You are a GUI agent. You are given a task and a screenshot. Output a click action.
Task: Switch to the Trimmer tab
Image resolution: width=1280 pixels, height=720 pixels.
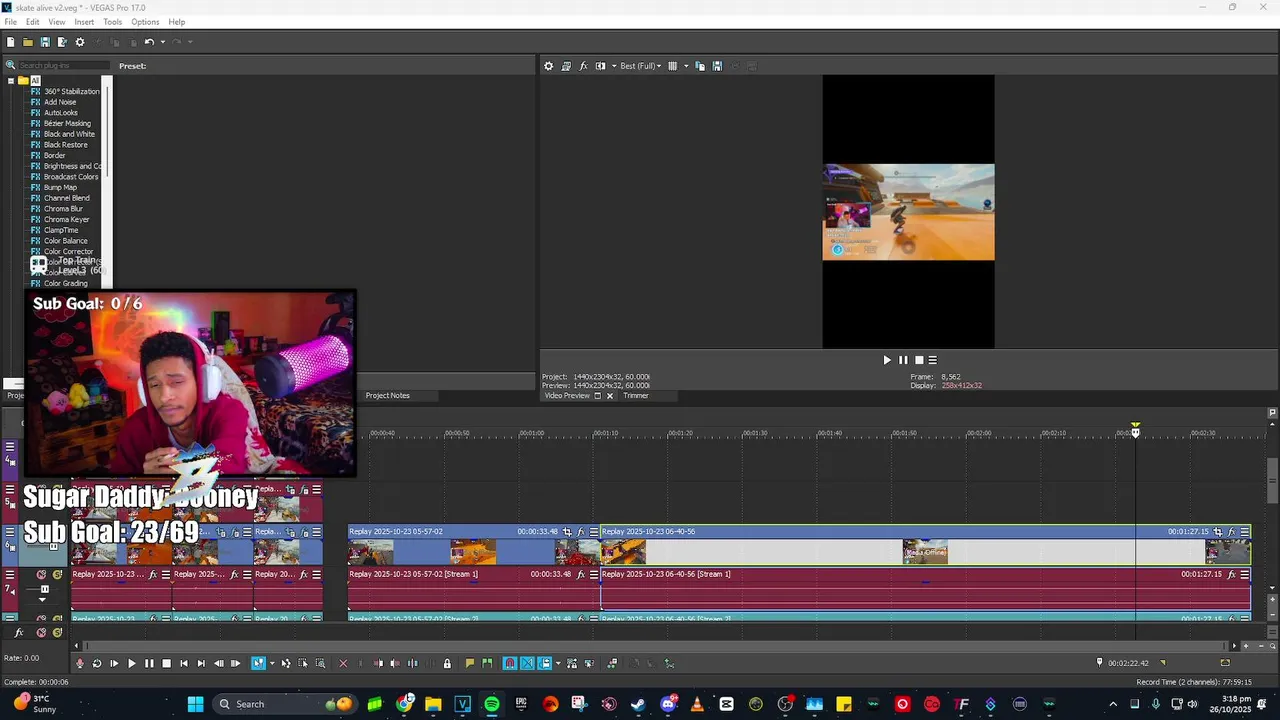[x=636, y=396]
